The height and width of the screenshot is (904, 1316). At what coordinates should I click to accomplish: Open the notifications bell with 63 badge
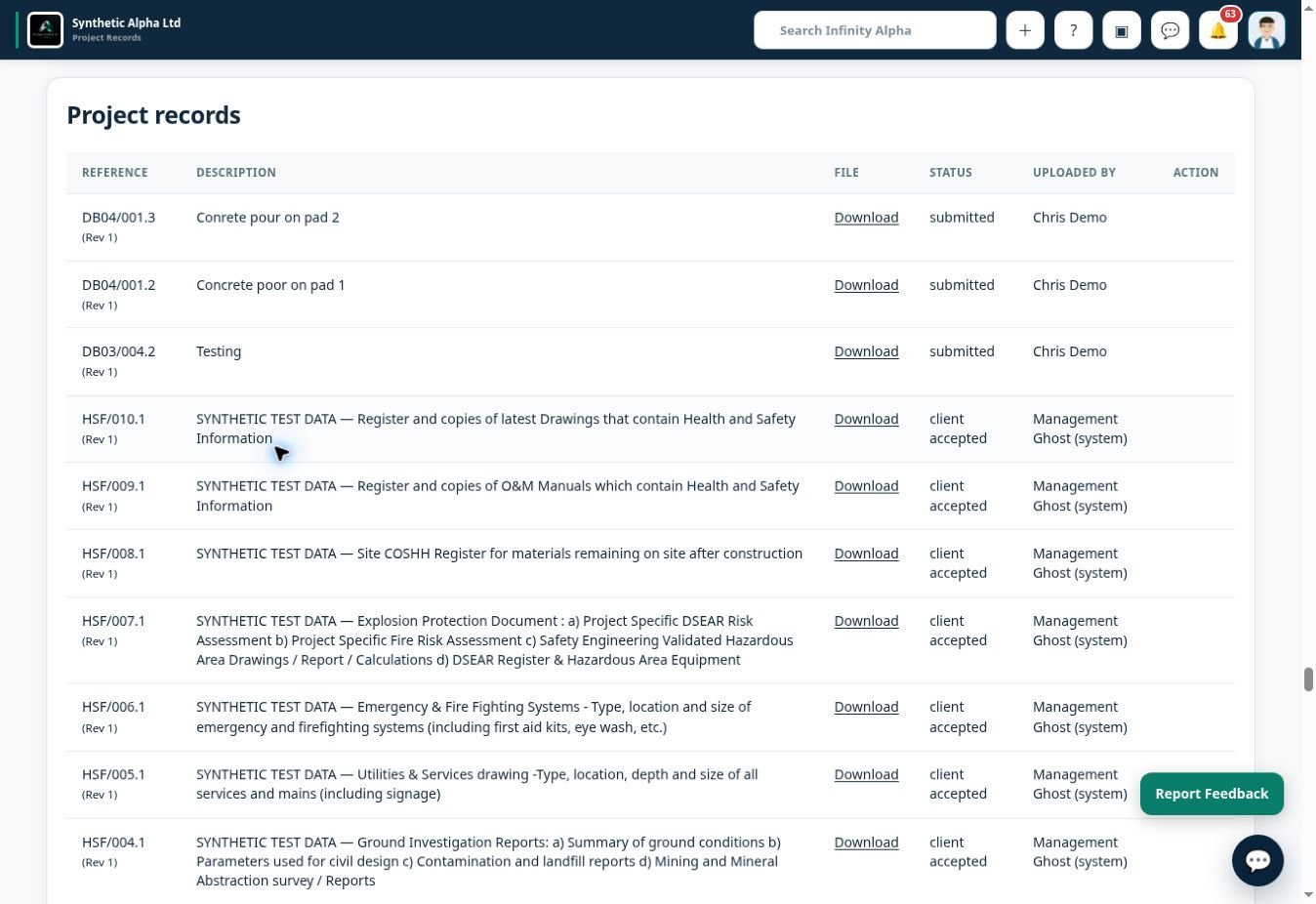(x=1218, y=30)
